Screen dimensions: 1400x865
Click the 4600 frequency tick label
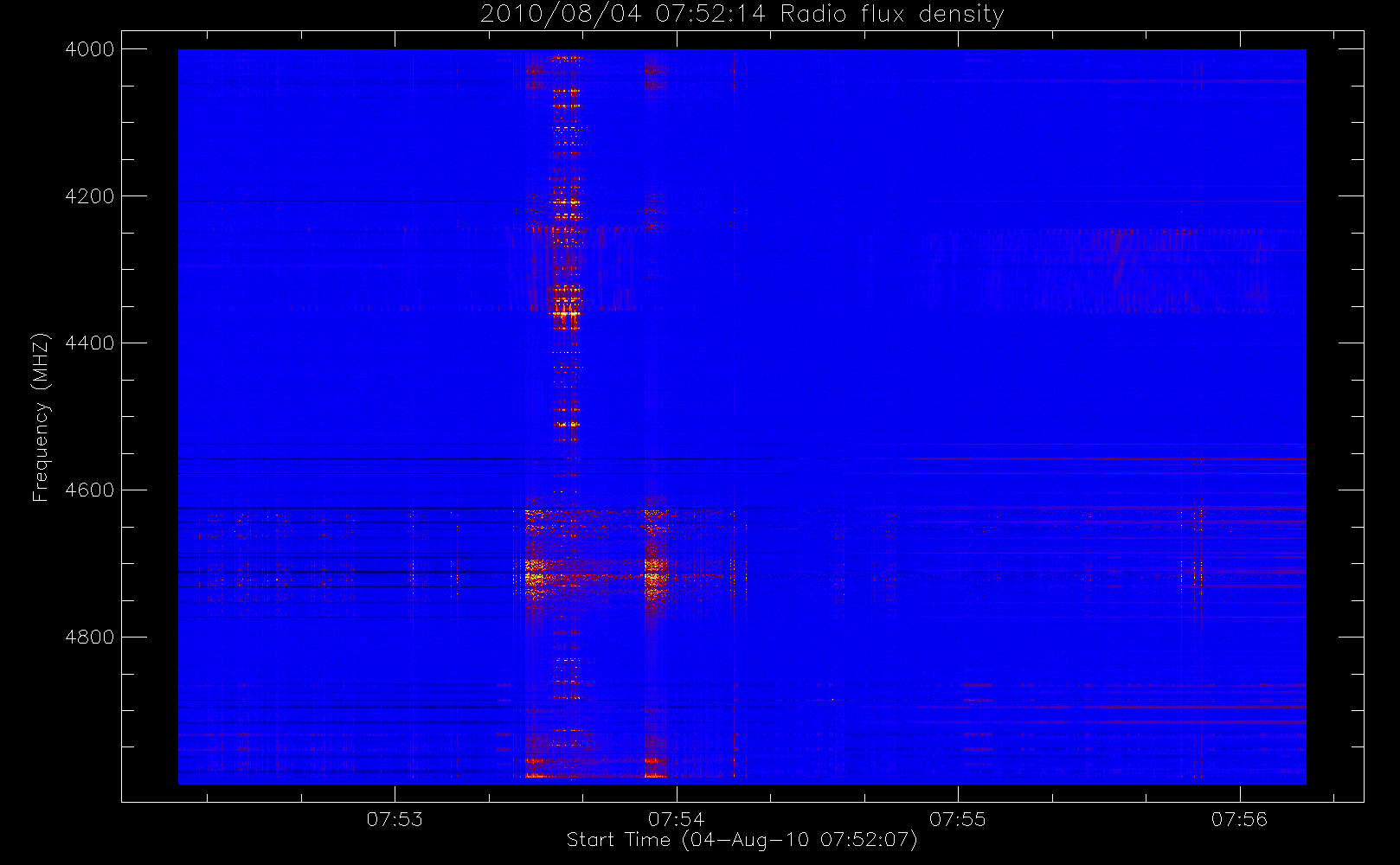(90, 490)
